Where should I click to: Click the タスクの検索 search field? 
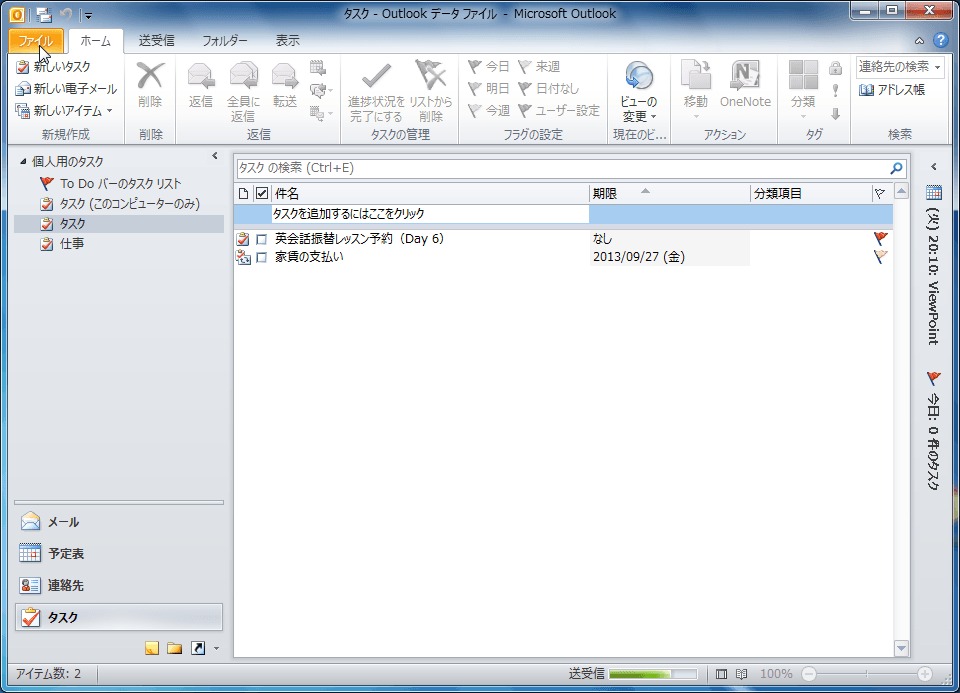(562, 168)
